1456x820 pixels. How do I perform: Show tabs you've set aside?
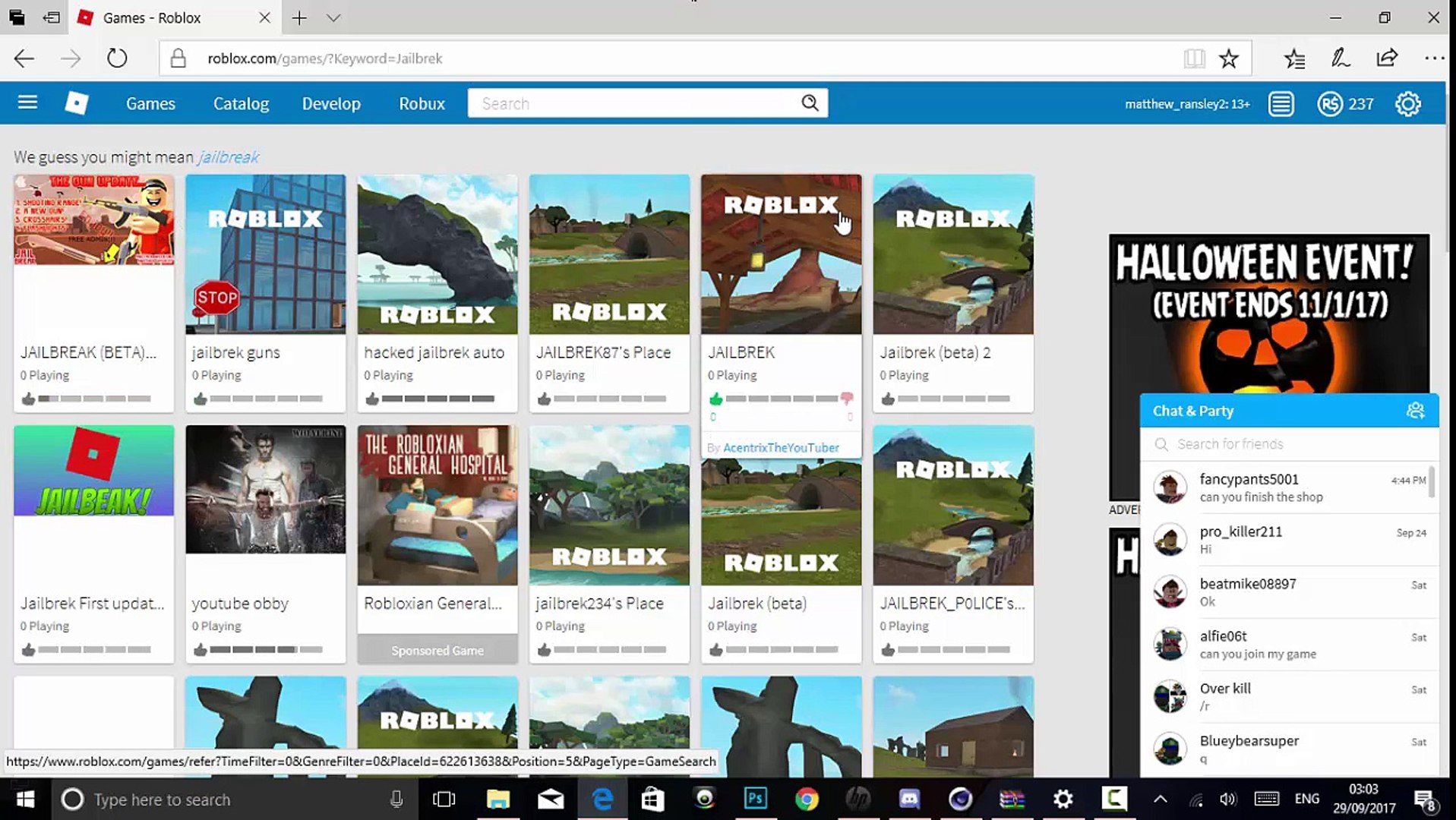tap(17, 17)
